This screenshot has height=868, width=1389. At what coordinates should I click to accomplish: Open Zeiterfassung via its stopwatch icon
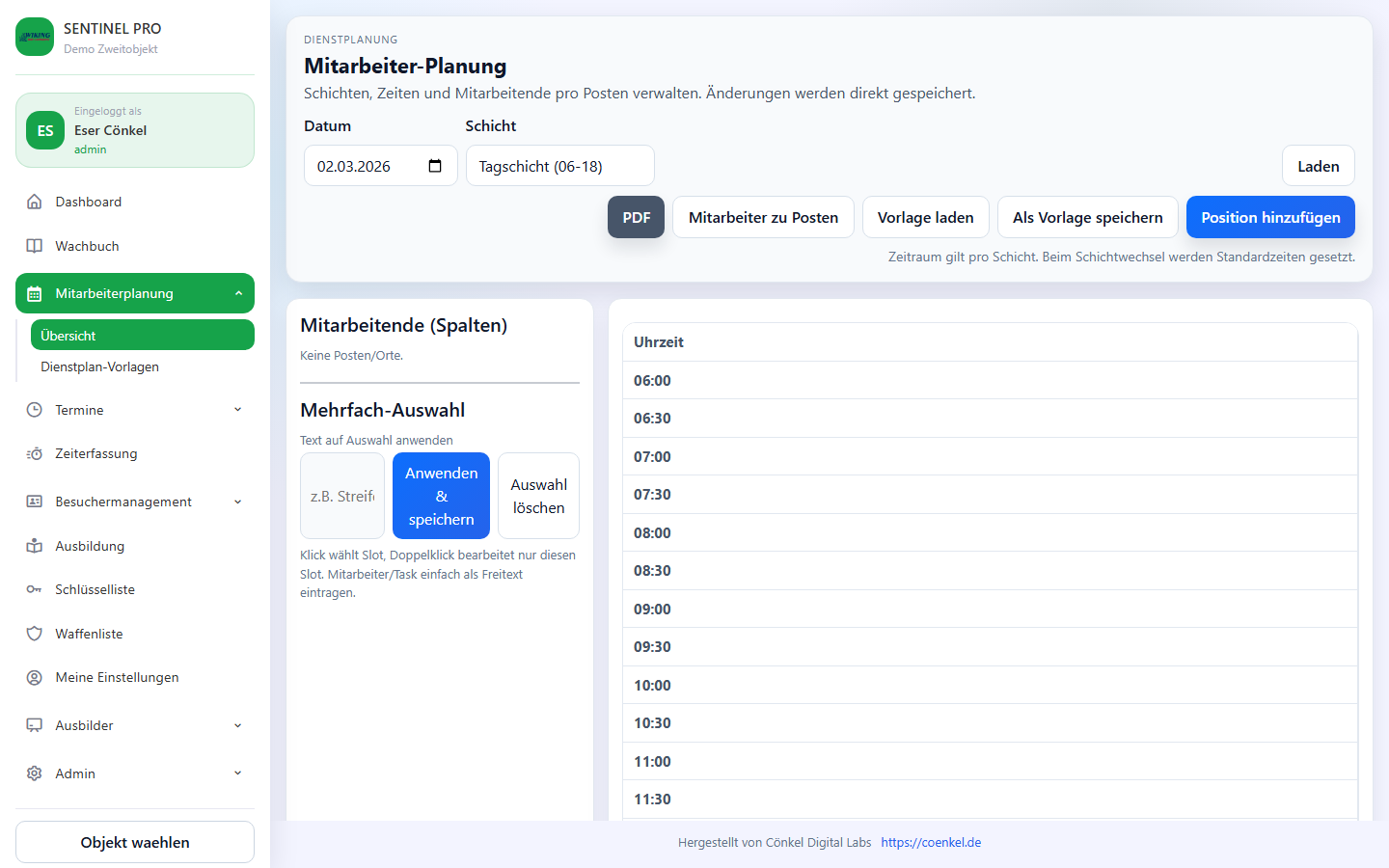[x=35, y=453]
